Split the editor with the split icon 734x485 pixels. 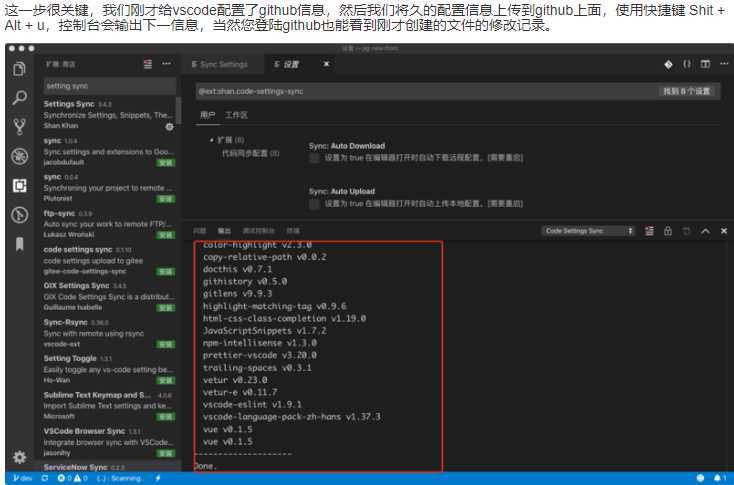coord(705,64)
